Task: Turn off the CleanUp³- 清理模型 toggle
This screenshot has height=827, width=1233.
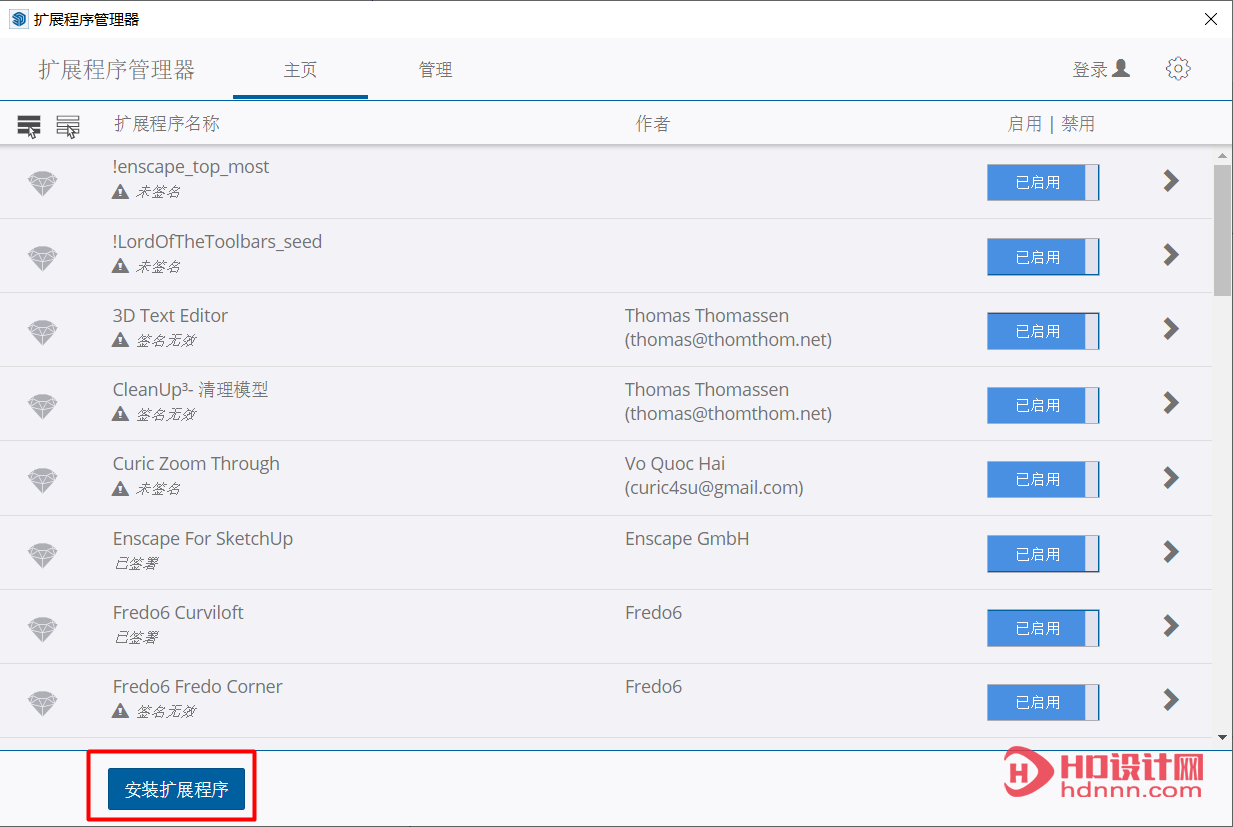Action: coord(1043,405)
